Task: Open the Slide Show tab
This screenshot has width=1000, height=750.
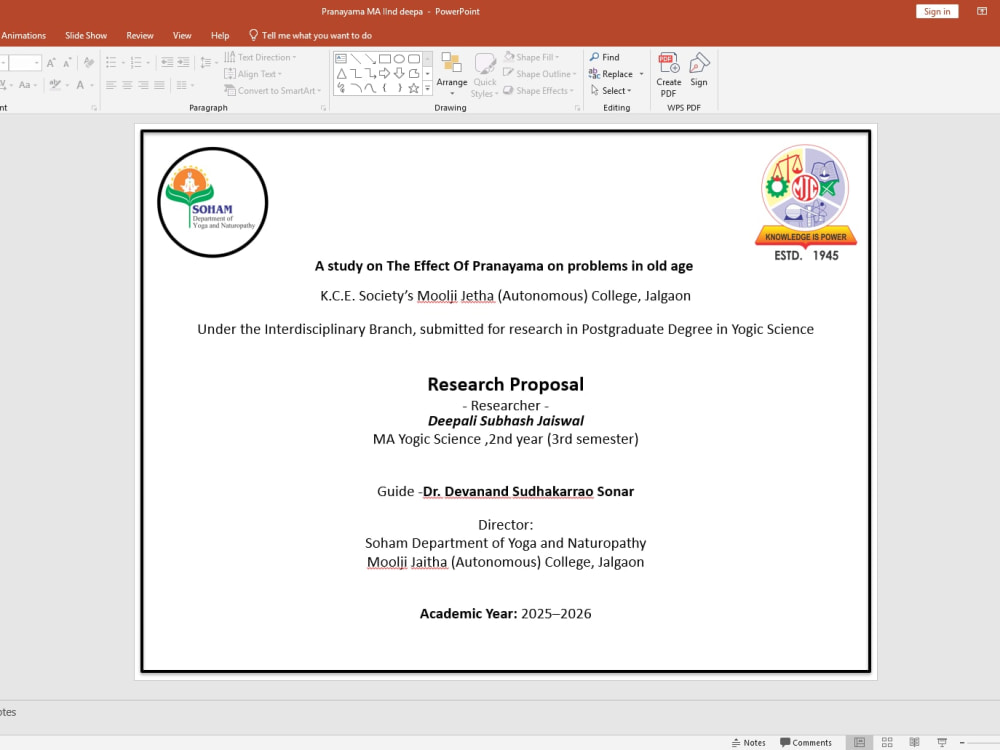Action: point(86,36)
